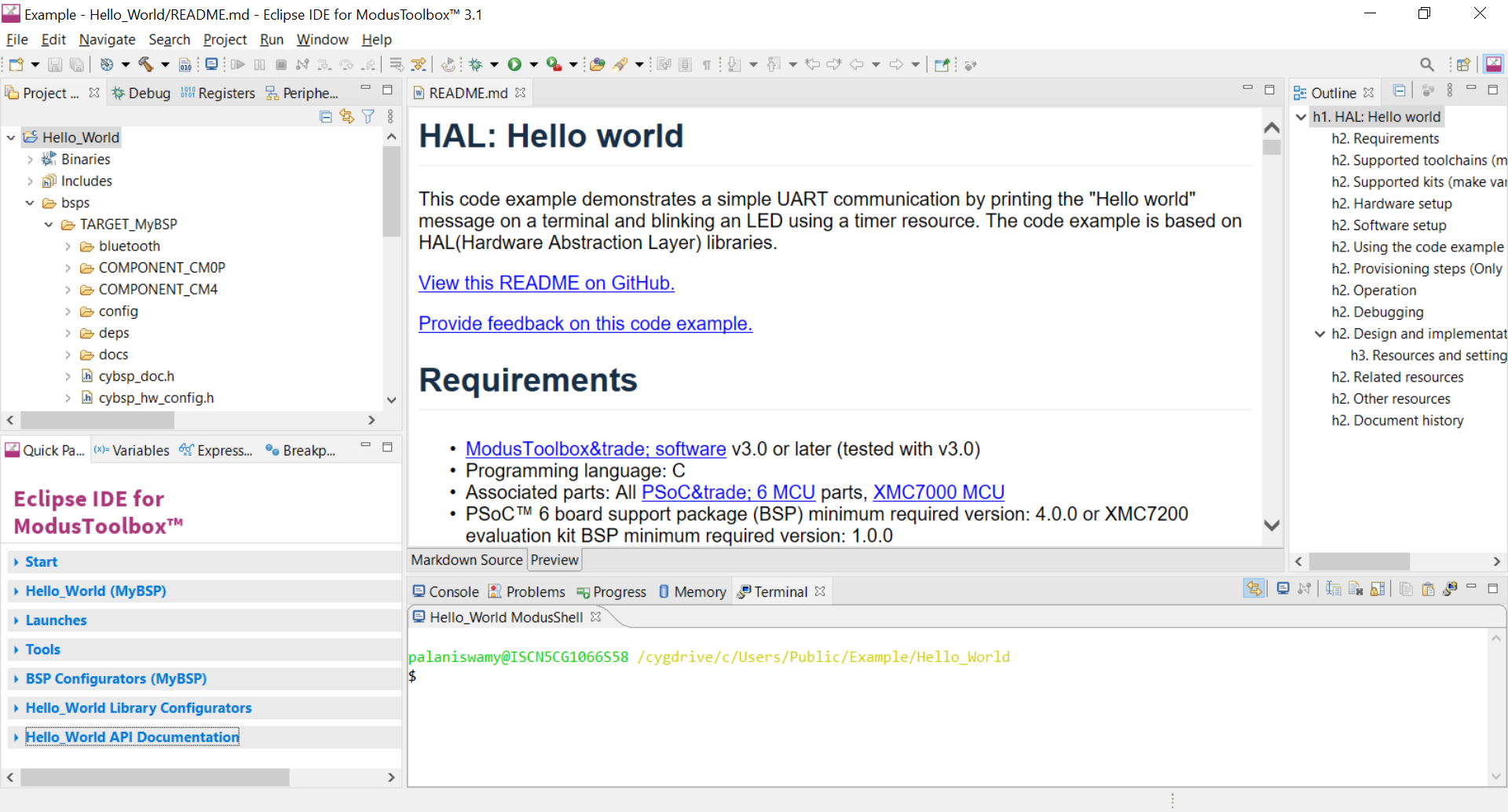
Task: Open Hello_World API Documentation link
Action: (x=132, y=737)
